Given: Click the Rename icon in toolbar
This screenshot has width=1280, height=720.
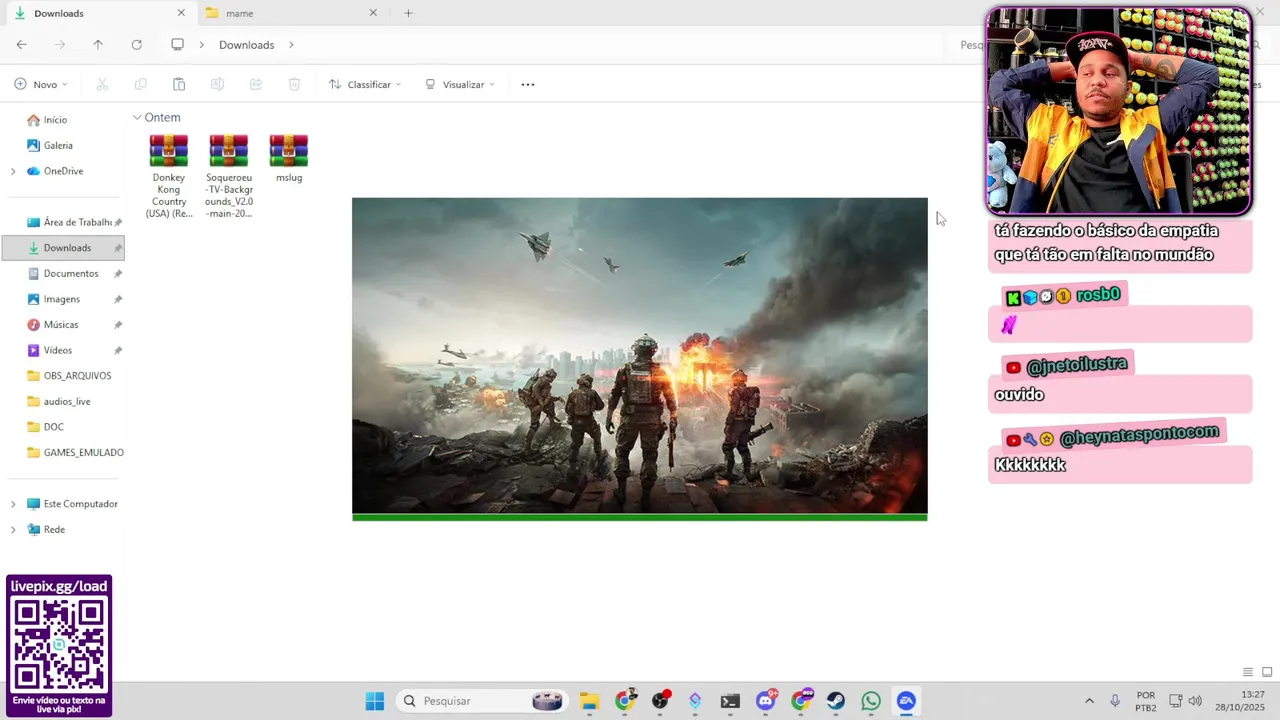Looking at the screenshot, I should tap(217, 85).
